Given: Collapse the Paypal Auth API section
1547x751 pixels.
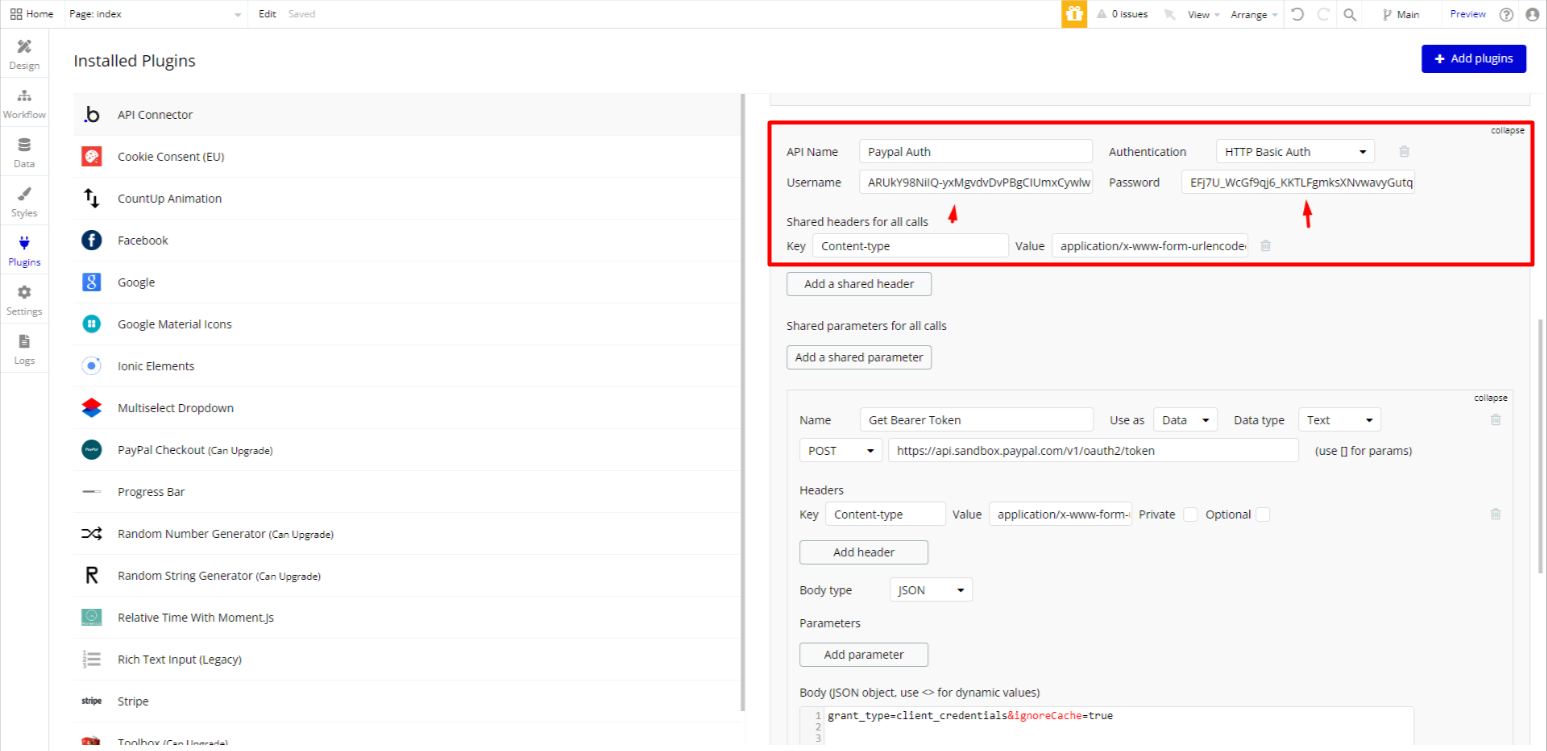Looking at the screenshot, I should [x=1507, y=131].
